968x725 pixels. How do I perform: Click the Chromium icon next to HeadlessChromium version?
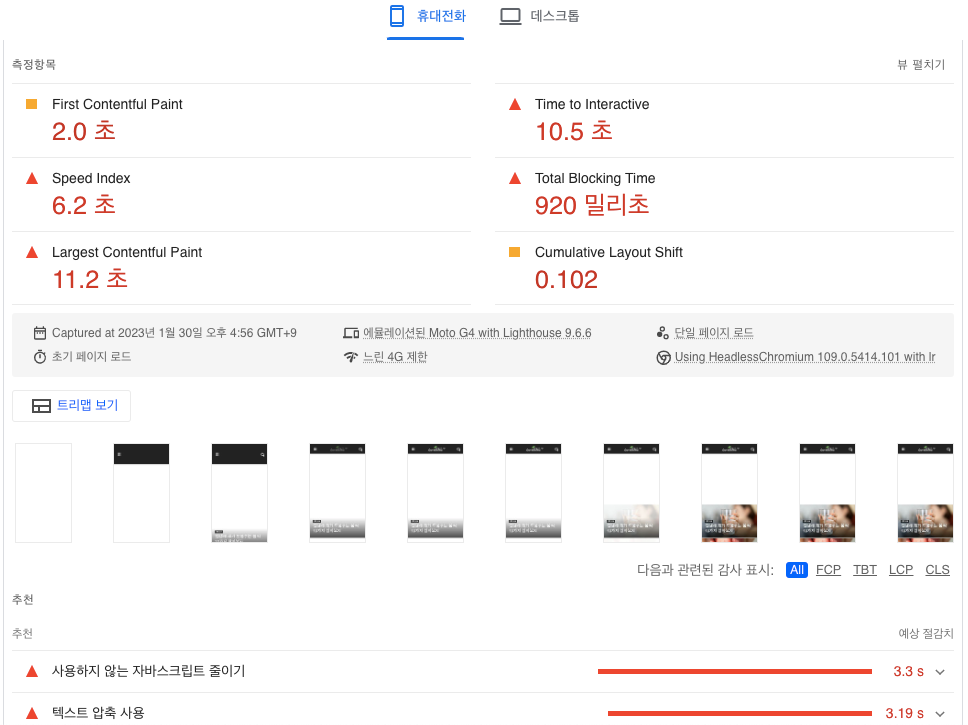663,357
